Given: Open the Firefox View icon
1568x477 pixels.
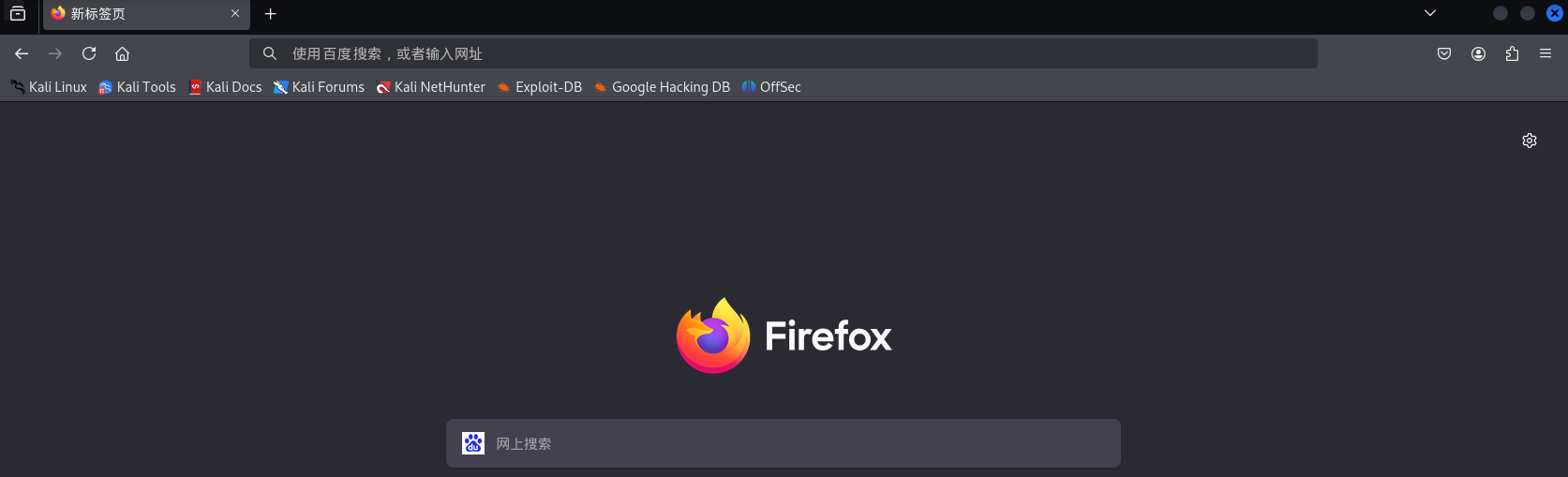Looking at the screenshot, I should click(x=18, y=13).
